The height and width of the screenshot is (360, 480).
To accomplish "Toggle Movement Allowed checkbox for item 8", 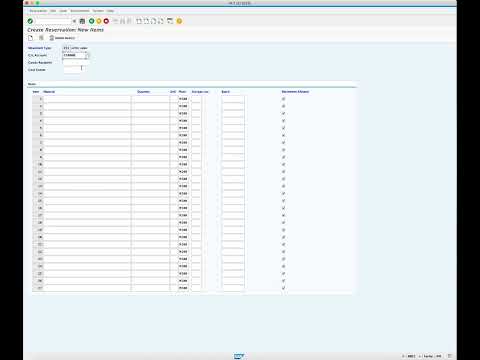I will (x=283, y=150).
